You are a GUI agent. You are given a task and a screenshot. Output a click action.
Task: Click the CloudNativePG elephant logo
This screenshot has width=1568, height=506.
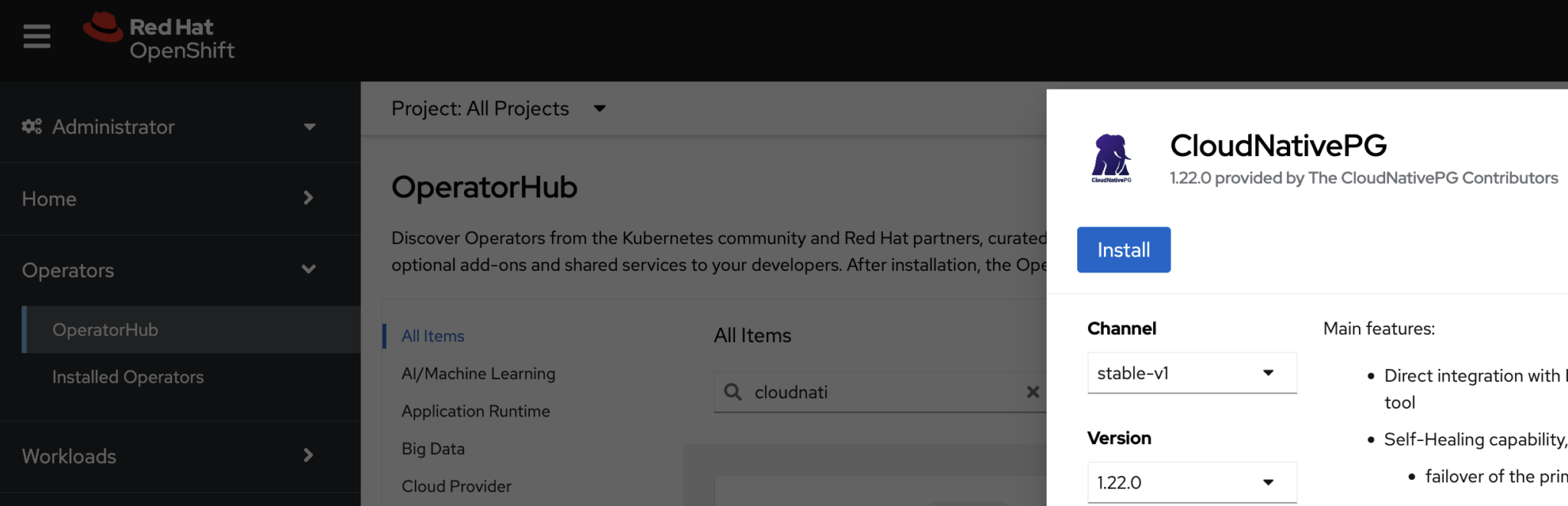[1111, 158]
